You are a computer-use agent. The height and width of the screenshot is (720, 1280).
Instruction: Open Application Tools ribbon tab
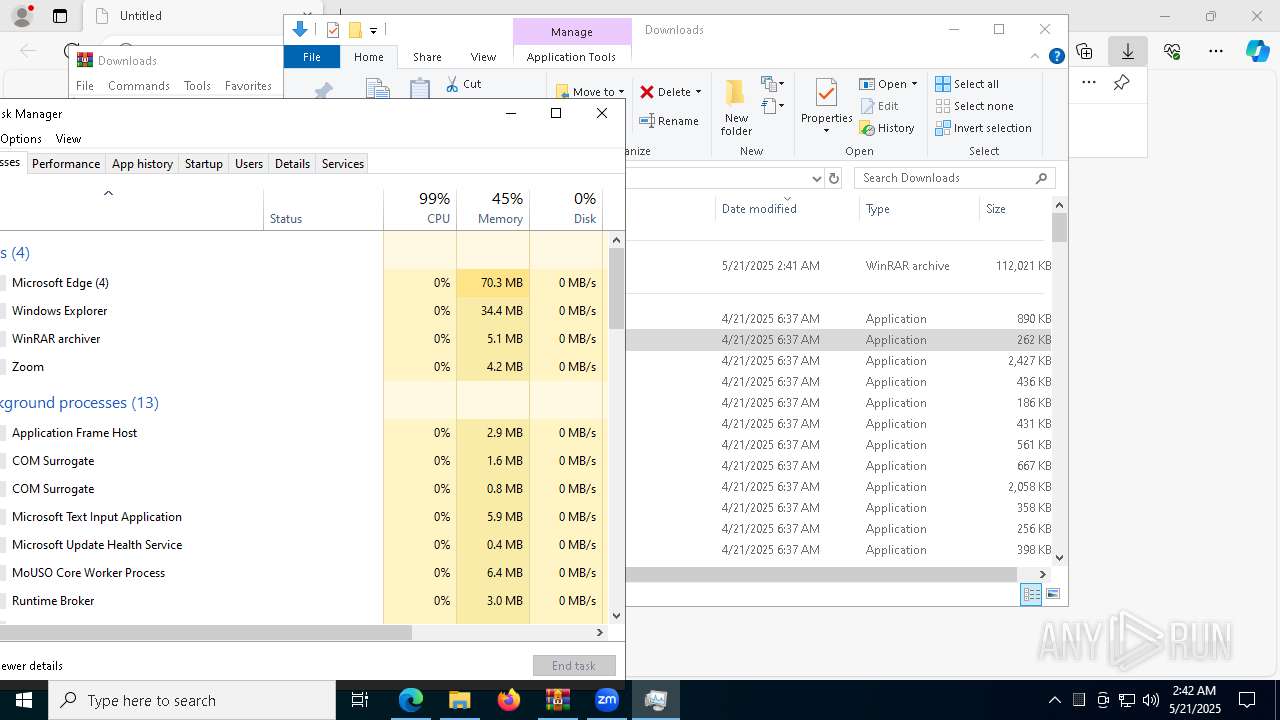tap(571, 57)
